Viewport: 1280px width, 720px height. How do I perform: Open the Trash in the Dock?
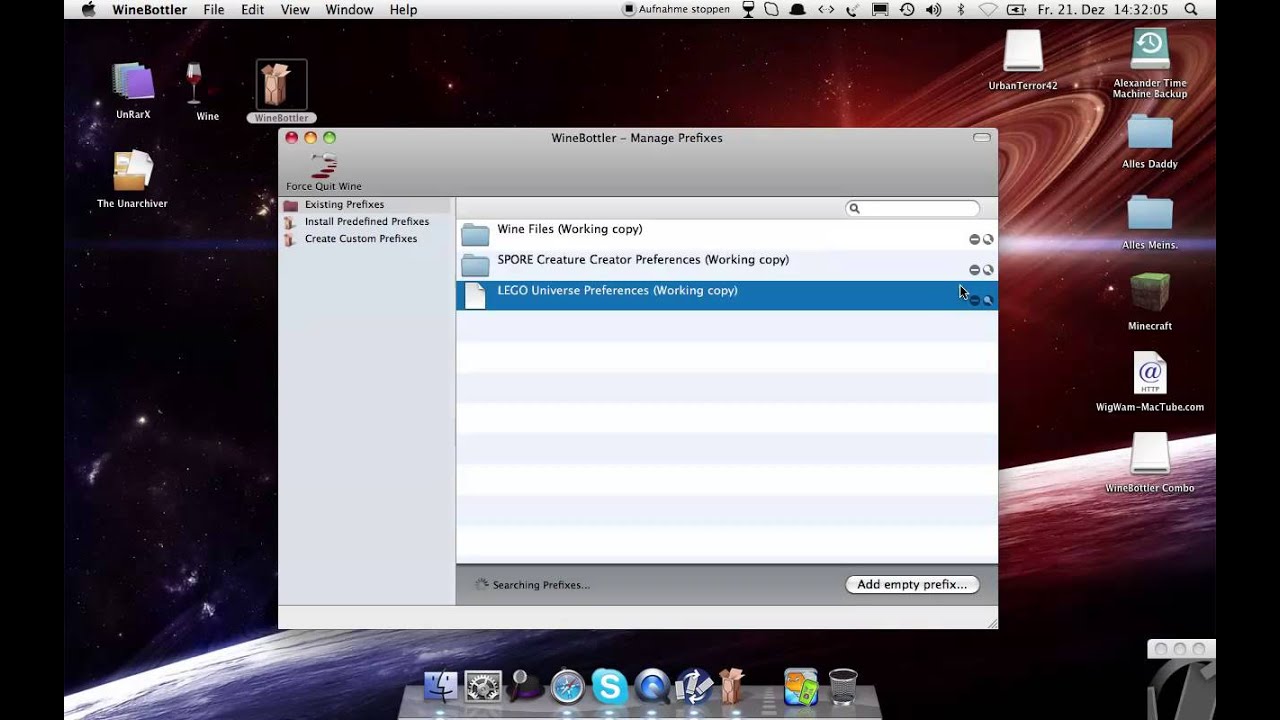click(x=843, y=687)
